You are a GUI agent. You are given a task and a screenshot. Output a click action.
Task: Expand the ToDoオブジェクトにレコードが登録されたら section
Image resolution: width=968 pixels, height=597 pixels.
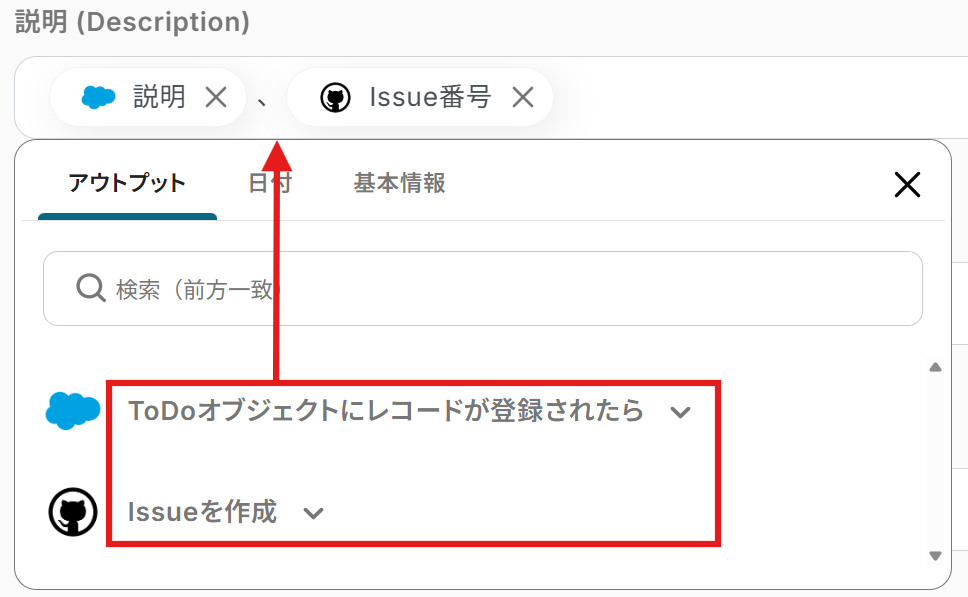680,412
